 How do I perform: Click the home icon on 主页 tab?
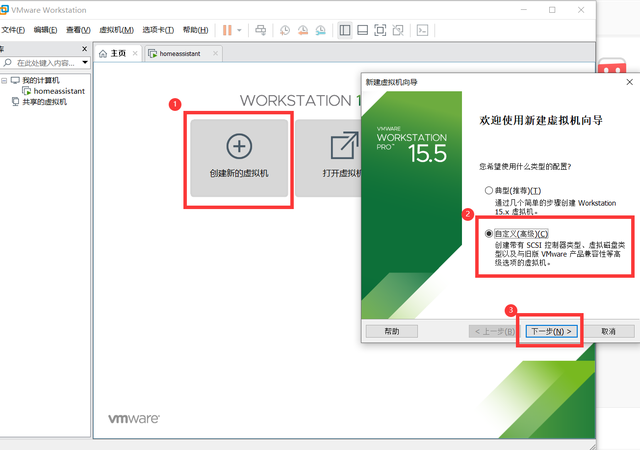[103, 53]
